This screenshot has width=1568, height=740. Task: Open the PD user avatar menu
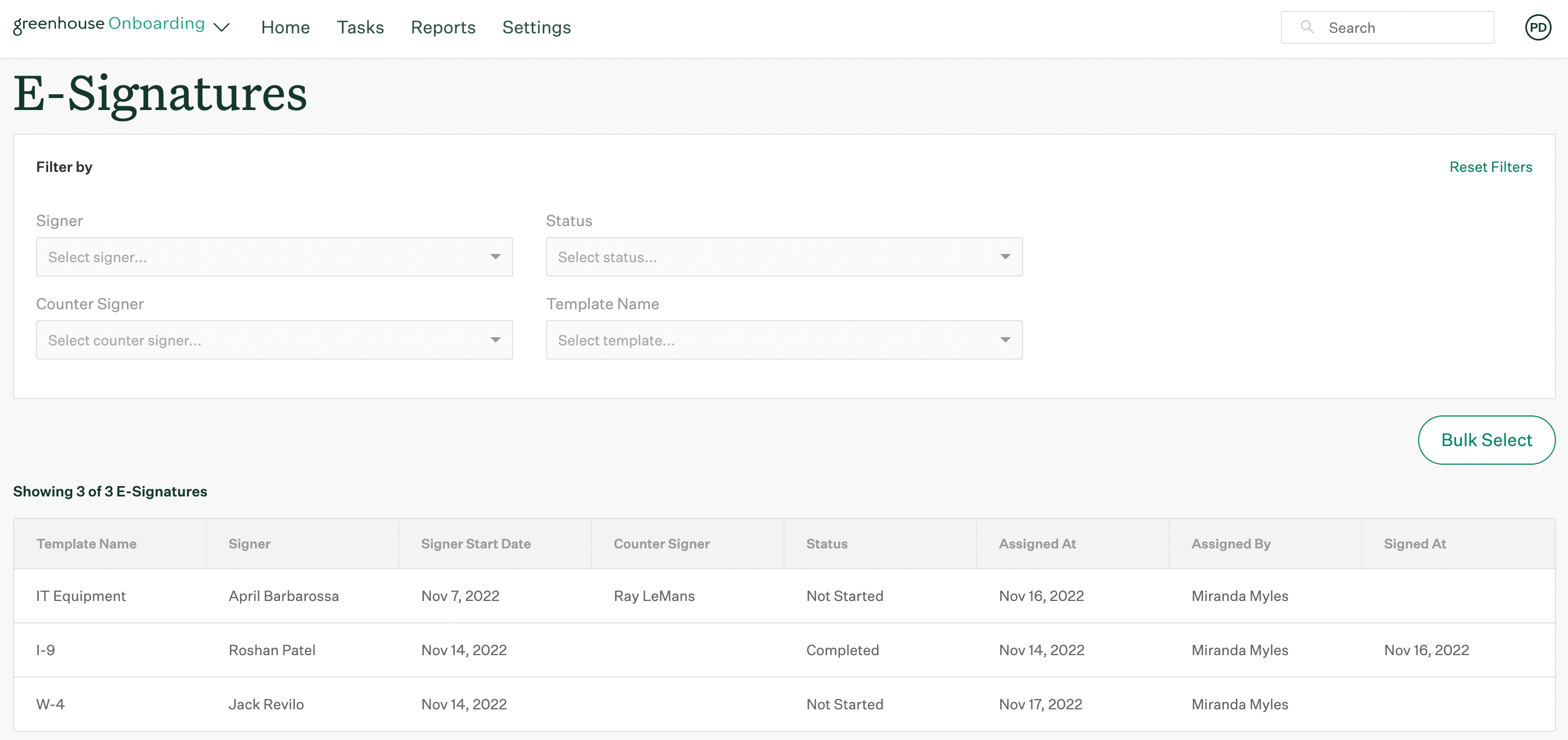[x=1537, y=27]
